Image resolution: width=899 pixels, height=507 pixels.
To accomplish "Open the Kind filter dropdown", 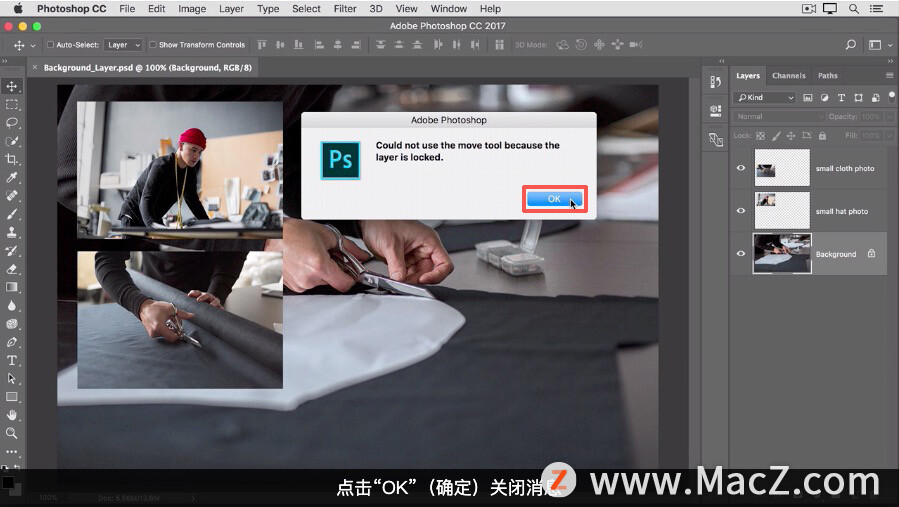I will pos(764,97).
